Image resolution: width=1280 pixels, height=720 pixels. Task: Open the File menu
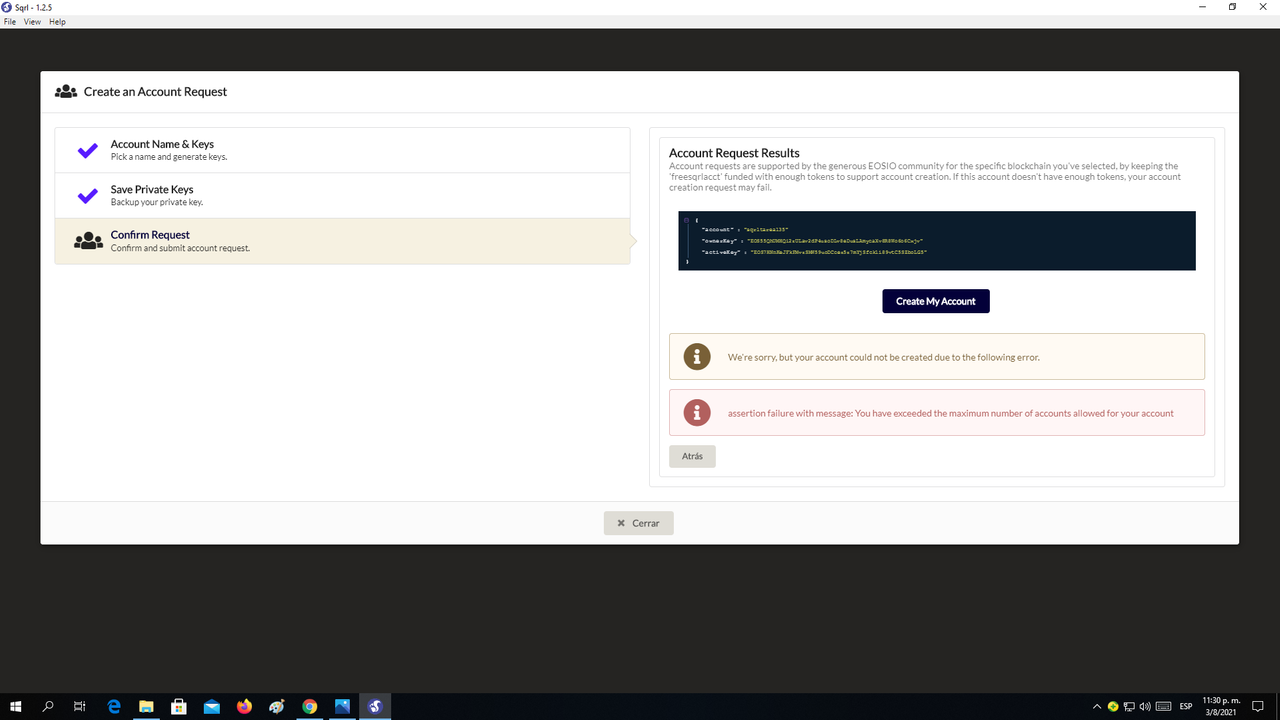click(x=10, y=21)
